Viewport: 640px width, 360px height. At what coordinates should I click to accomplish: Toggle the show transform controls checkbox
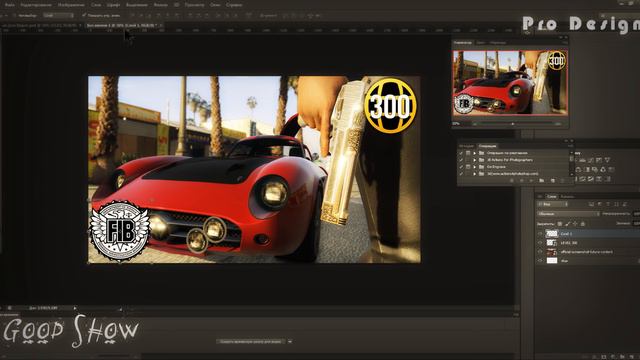[x=84, y=16]
